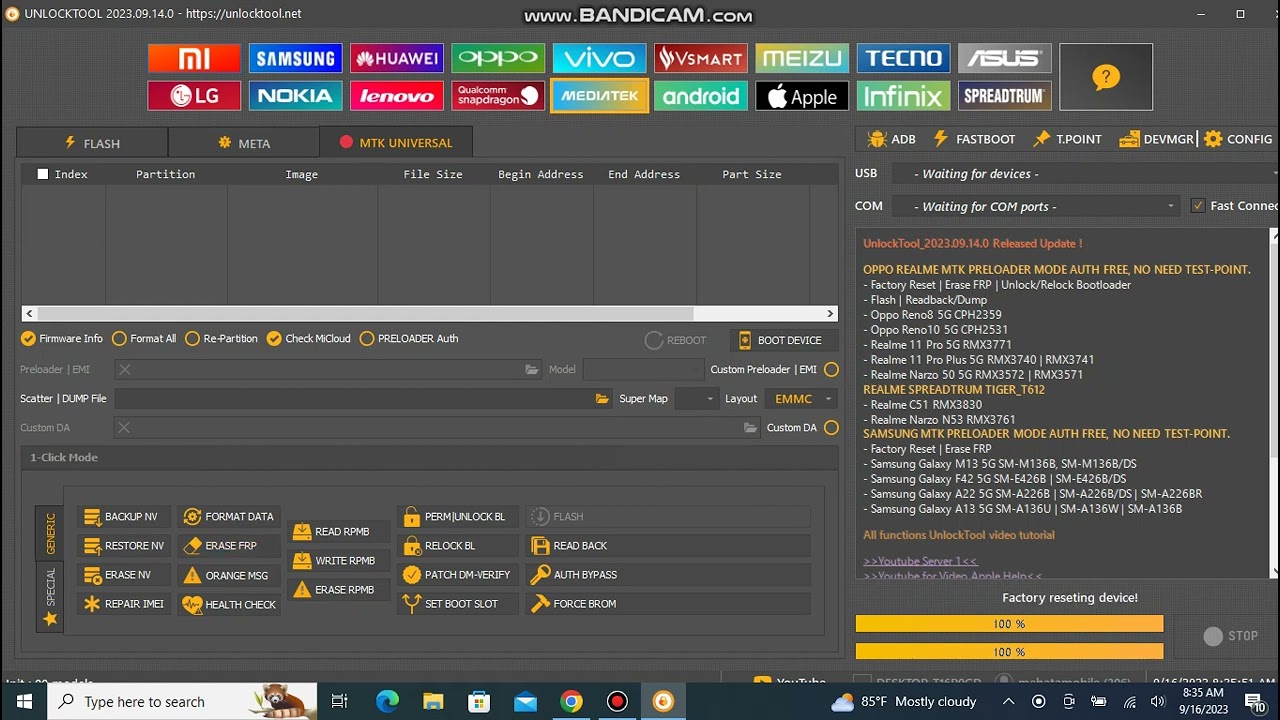Choose the Meizu brand icon
The image size is (1280, 720).
[x=802, y=58]
